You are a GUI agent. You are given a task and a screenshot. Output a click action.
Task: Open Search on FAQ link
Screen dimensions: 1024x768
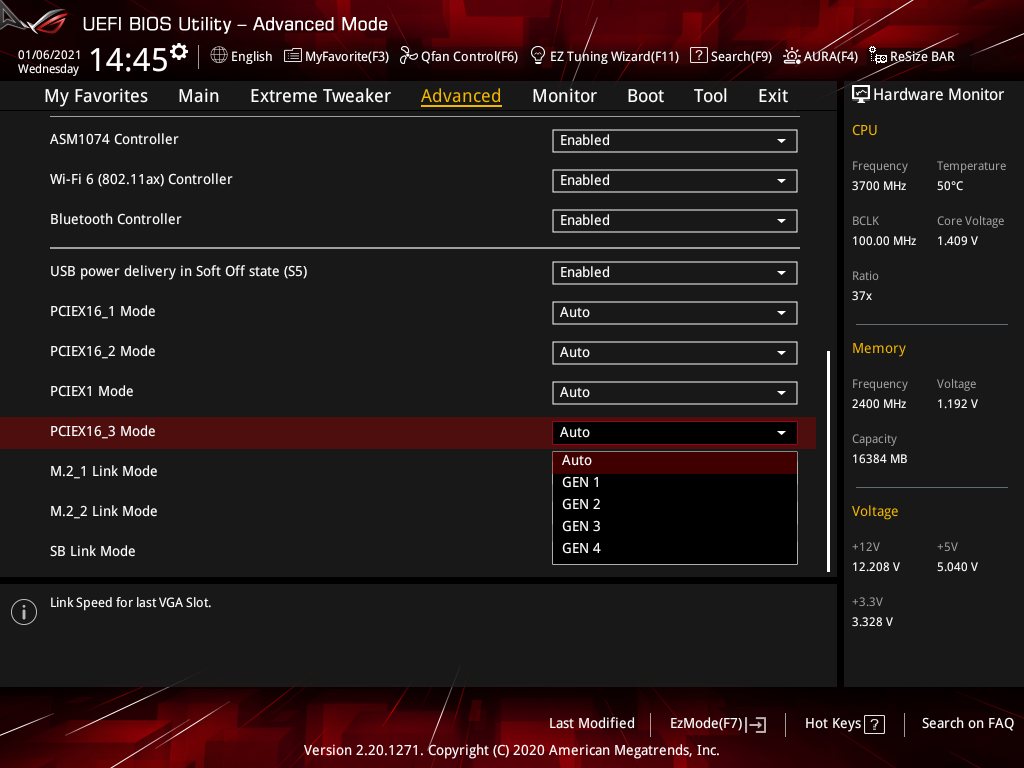tap(967, 724)
